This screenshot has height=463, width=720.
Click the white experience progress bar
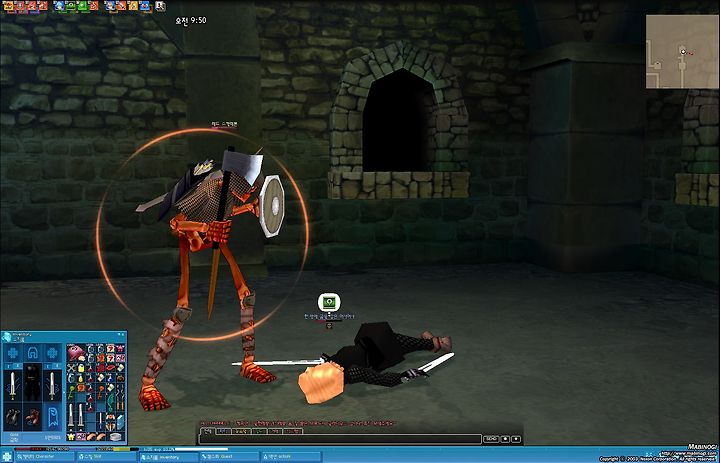[x=201, y=449]
